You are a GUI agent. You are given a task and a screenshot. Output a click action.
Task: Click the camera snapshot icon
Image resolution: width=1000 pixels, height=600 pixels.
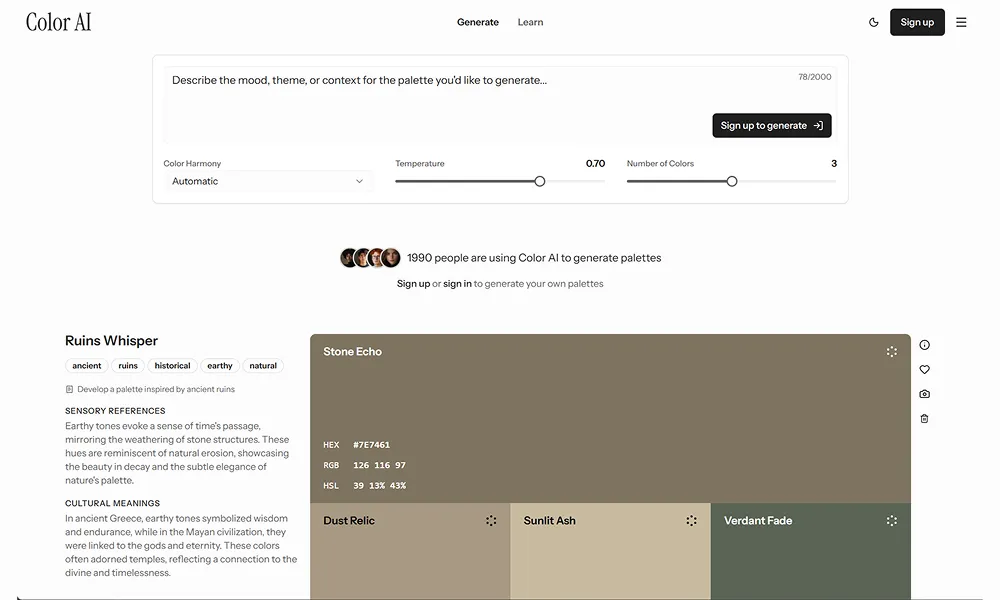click(924, 394)
